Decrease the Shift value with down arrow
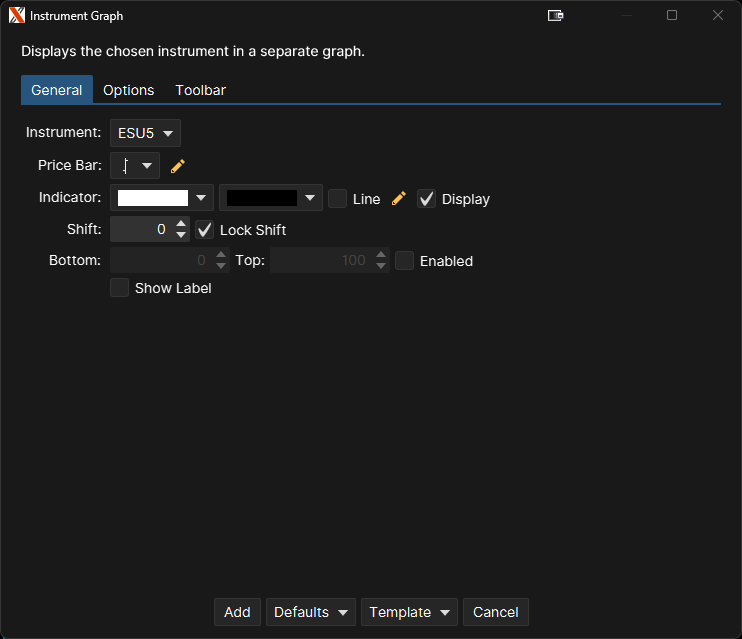Image resolution: width=742 pixels, height=639 pixels. [x=181, y=235]
